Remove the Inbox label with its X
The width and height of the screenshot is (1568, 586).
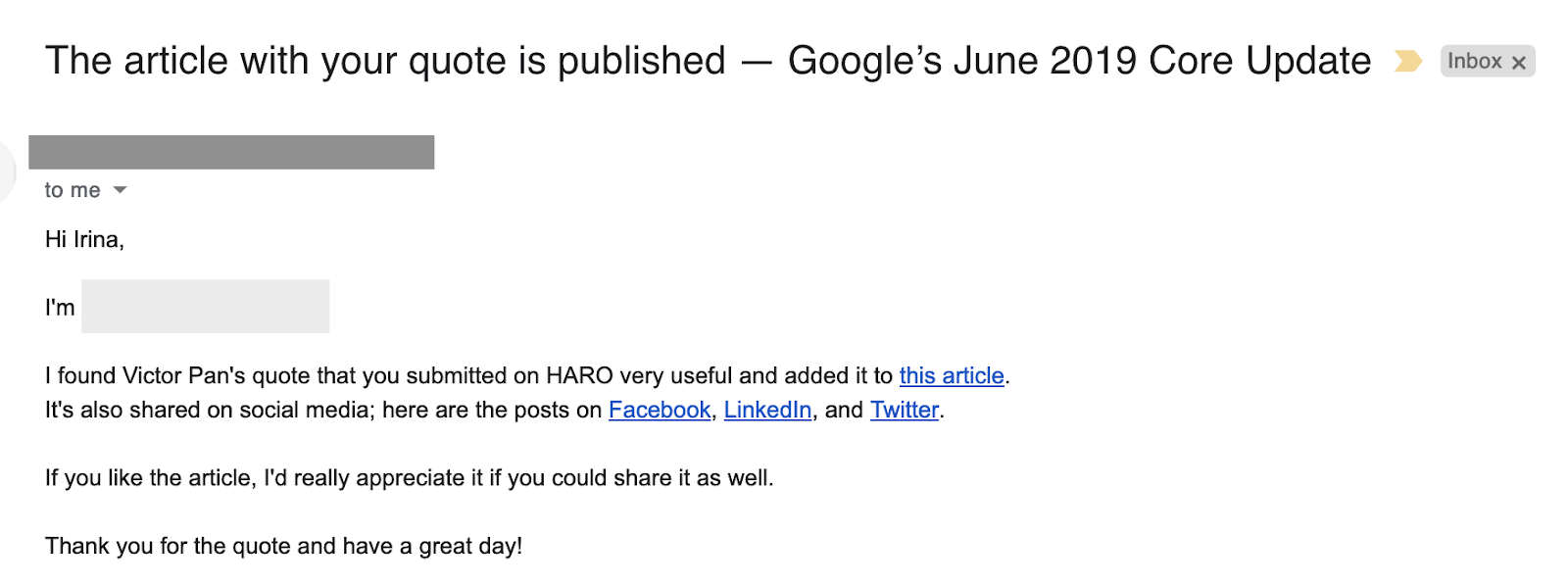click(1519, 63)
